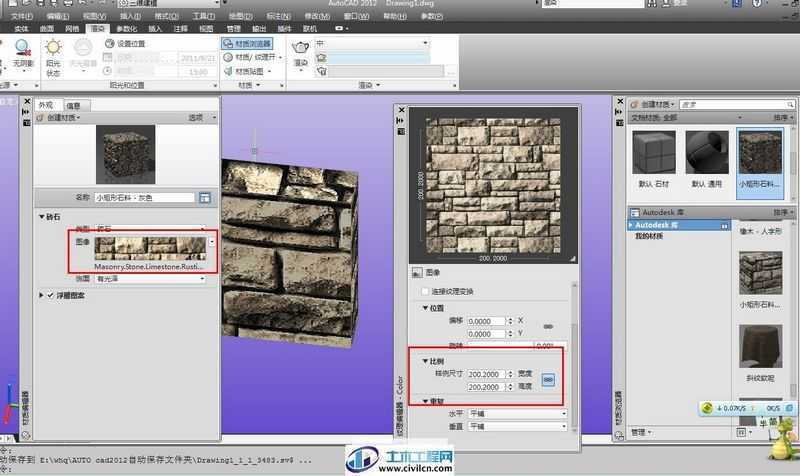Click the sun date calendar icon

[108, 57]
